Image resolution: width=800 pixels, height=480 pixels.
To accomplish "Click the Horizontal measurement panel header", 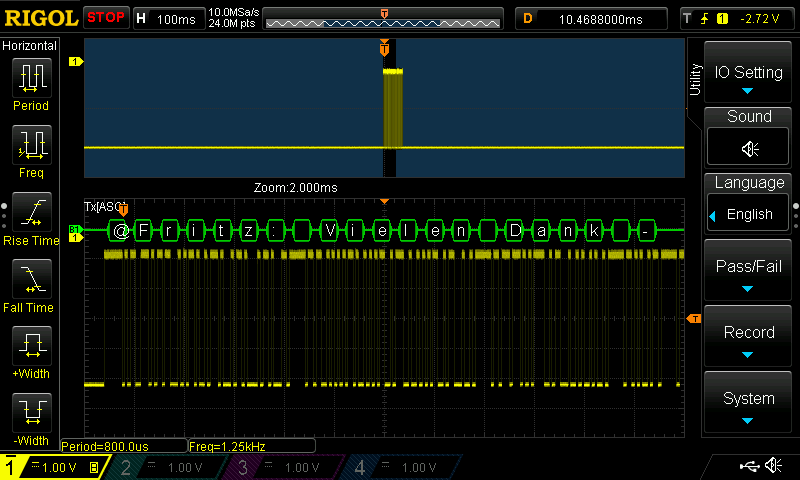I will pos(30,45).
